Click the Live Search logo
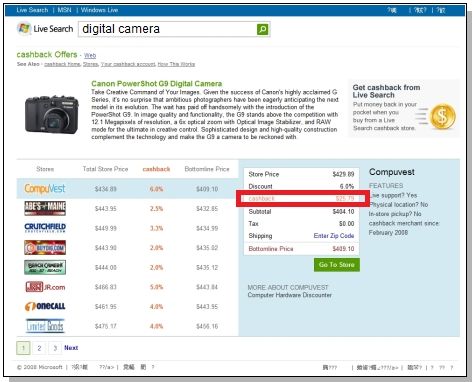Screen dimensions: 472x382 pyautogui.click(x=45, y=29)
